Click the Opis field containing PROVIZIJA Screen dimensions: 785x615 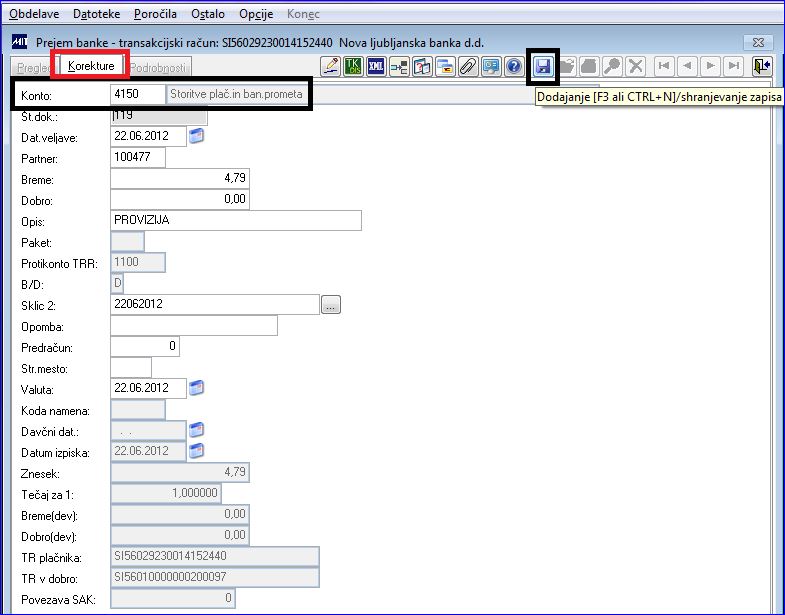coord(236,220)
